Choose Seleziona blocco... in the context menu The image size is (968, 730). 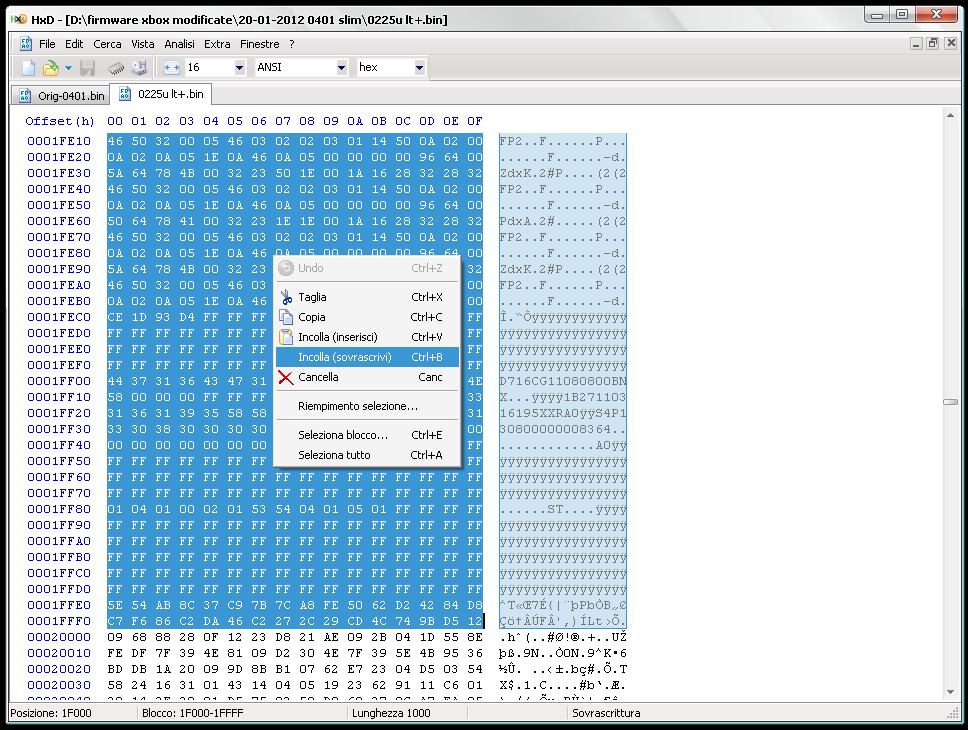pos(367,435)
